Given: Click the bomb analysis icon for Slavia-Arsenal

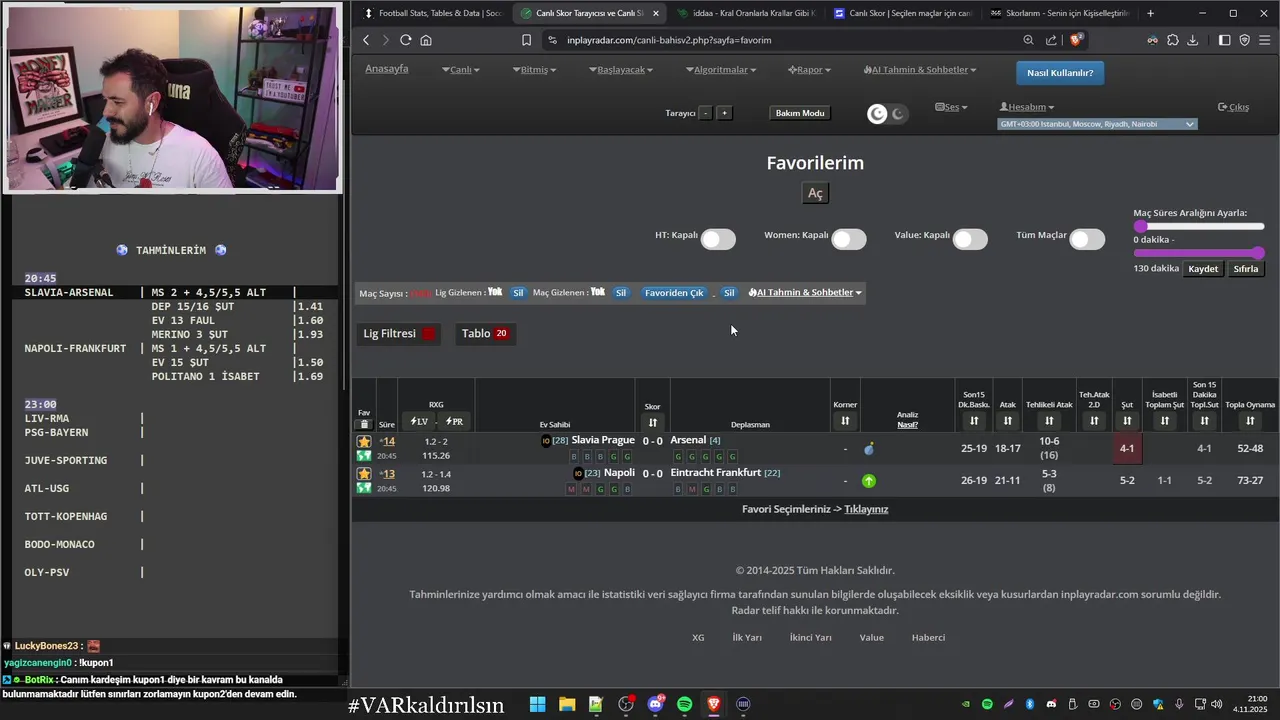Looking at the screenshot, I should tap(868, 449).
